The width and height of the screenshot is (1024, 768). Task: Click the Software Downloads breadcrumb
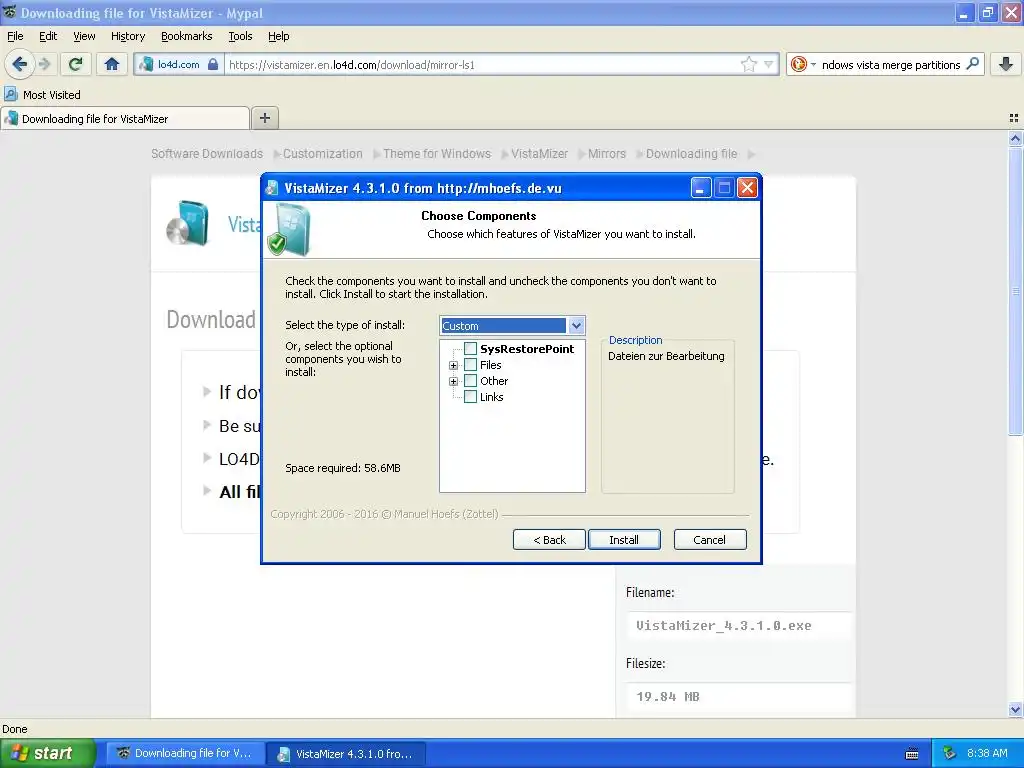pos(207,153)
